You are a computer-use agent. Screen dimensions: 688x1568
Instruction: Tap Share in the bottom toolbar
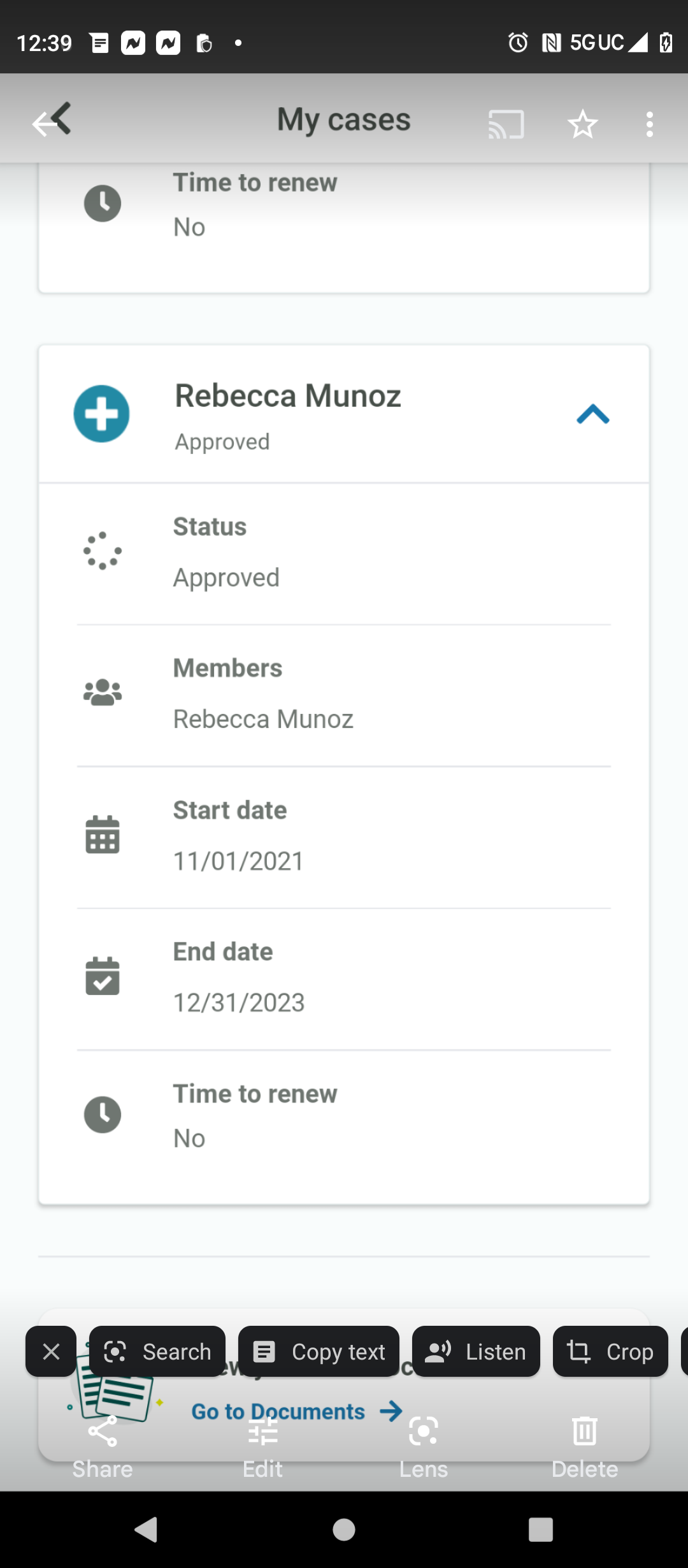pyautogui.click(x=103, y=1447)
